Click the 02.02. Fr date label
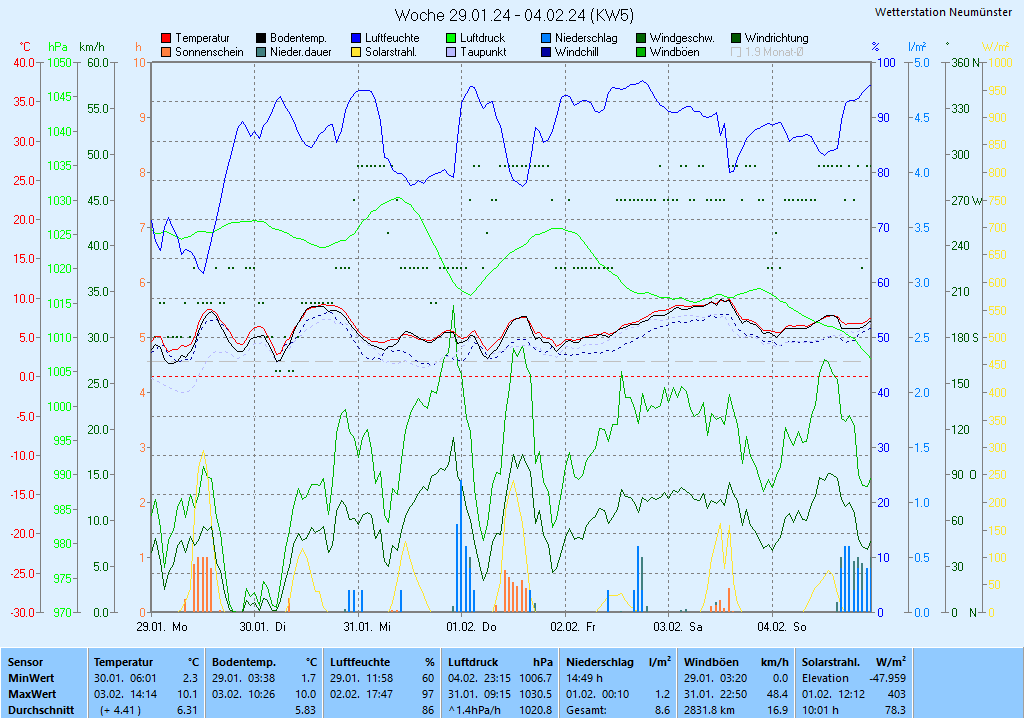 click(573, 627)
